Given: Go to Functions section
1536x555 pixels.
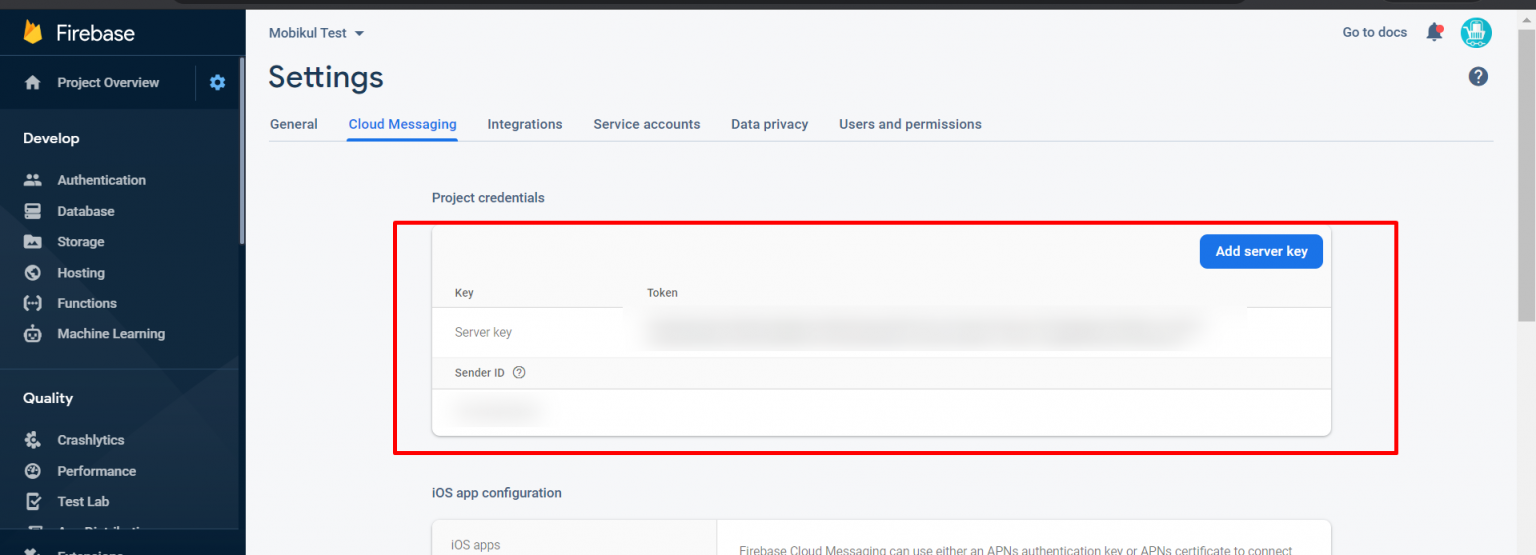Looking at the screenshot, I should tap(87, 303).
